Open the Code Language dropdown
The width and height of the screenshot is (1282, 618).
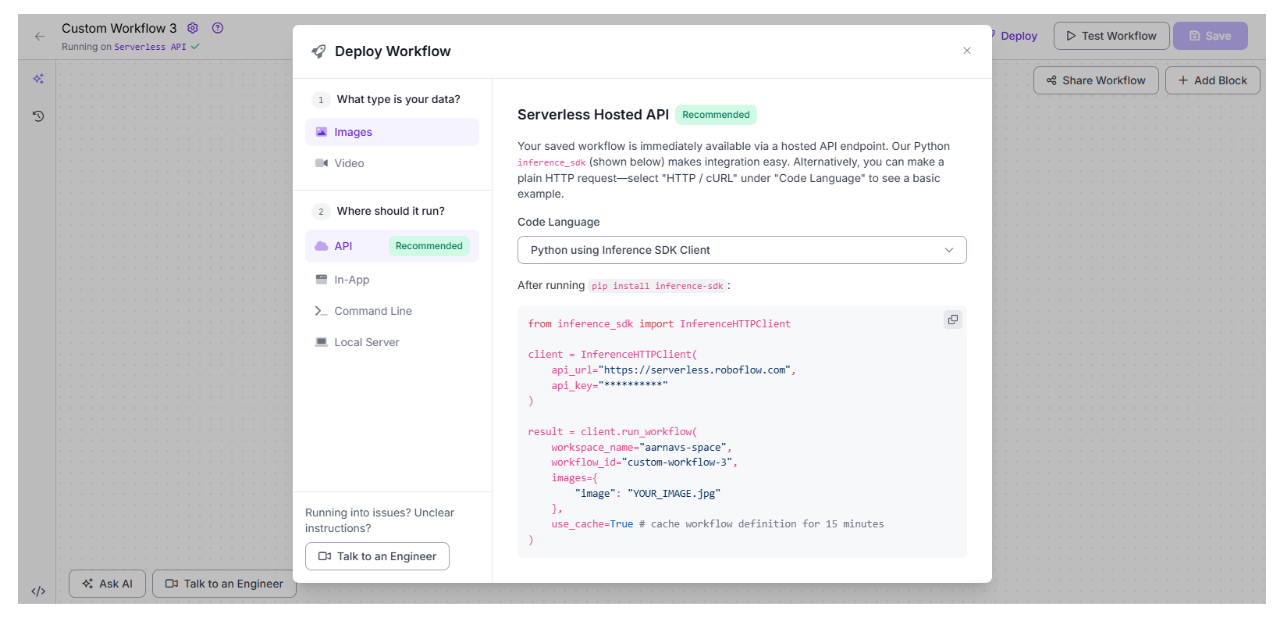click(x=742, y=250)
